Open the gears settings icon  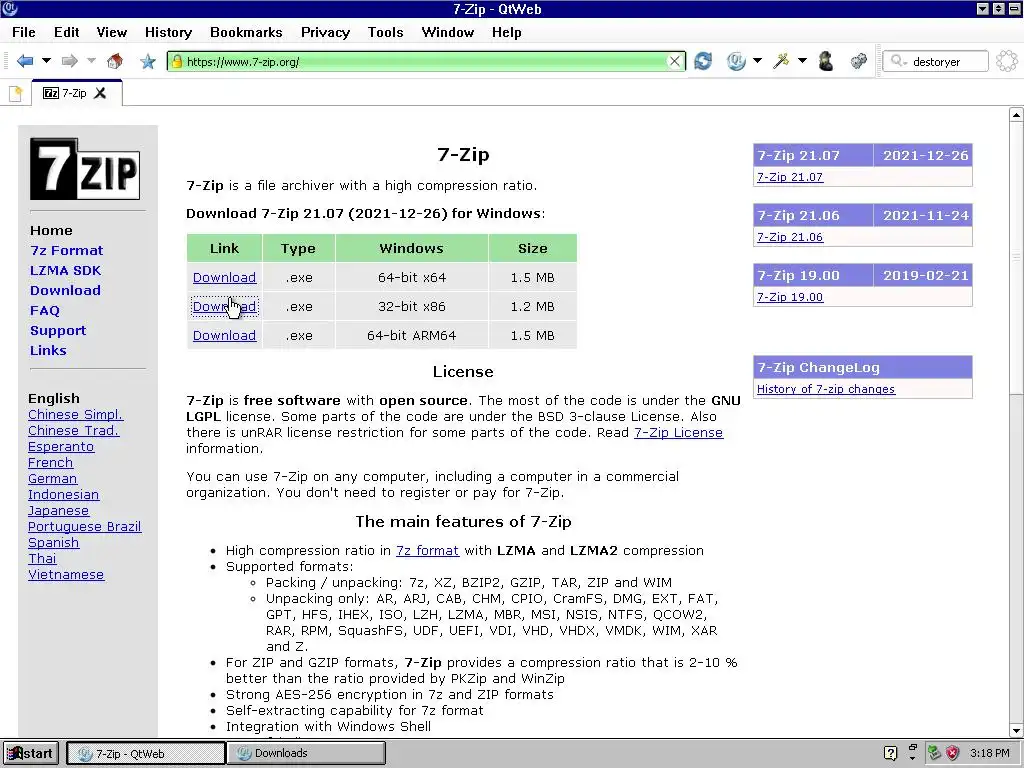pos(859,61)
